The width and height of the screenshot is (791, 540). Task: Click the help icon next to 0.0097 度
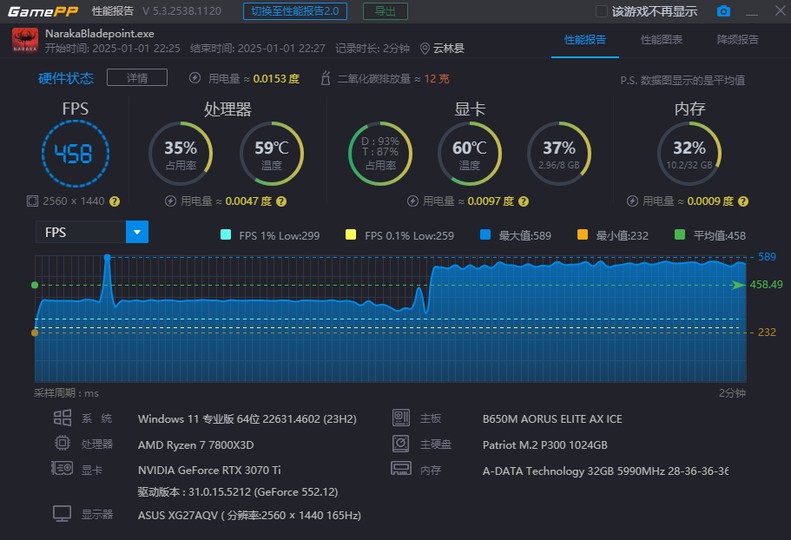pos(524,201)
